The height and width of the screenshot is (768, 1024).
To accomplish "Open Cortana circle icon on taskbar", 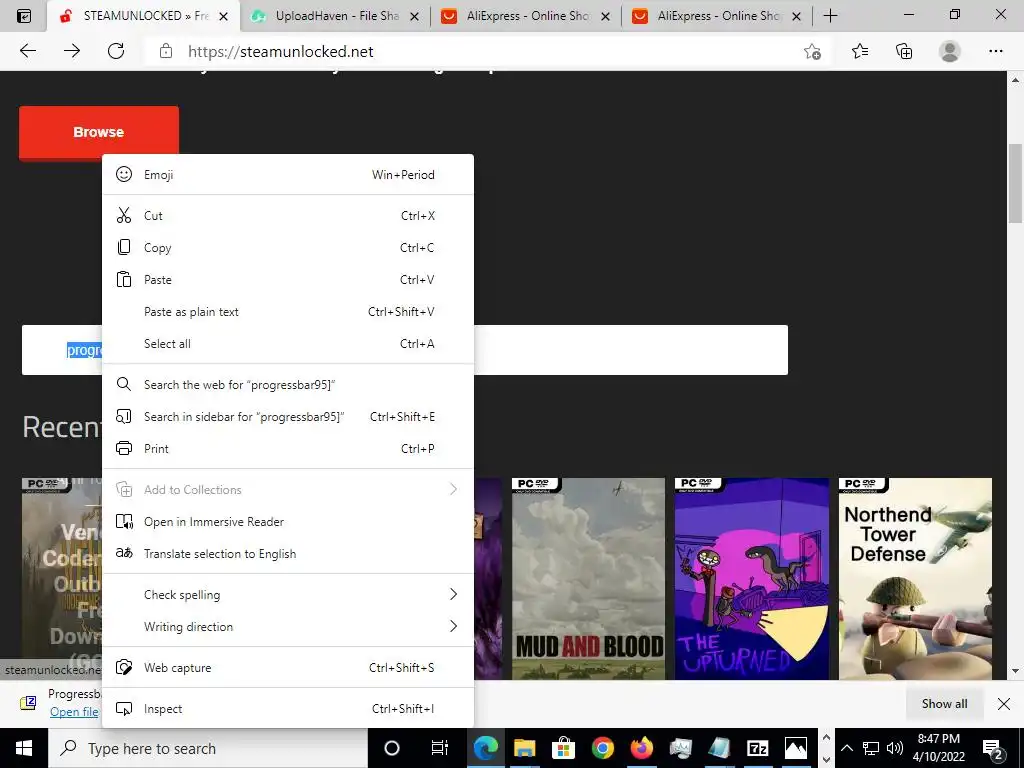I will pyautogui.click(x=391, y=748).
